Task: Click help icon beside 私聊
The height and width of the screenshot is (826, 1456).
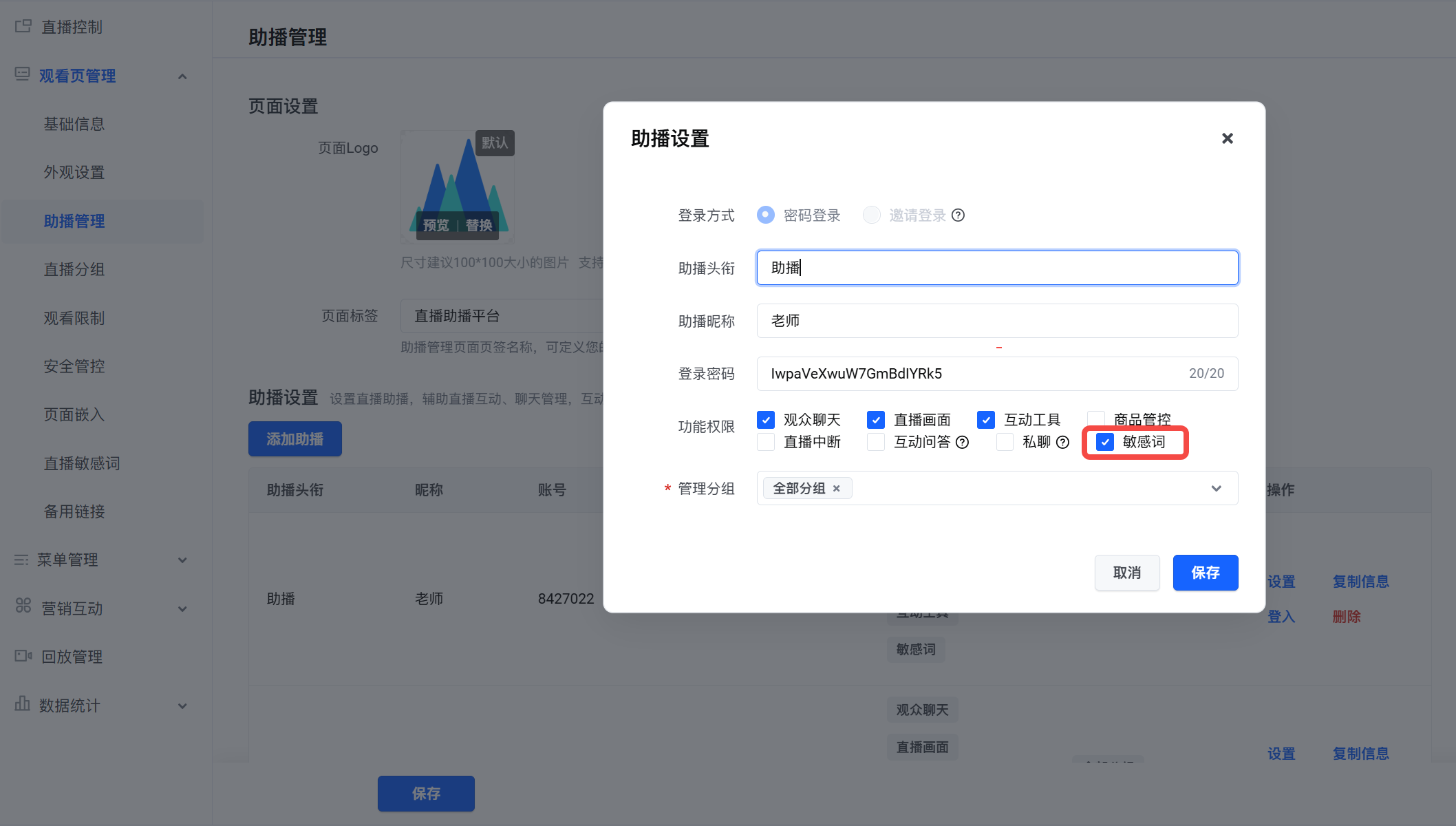Action: click(1062, 443)
